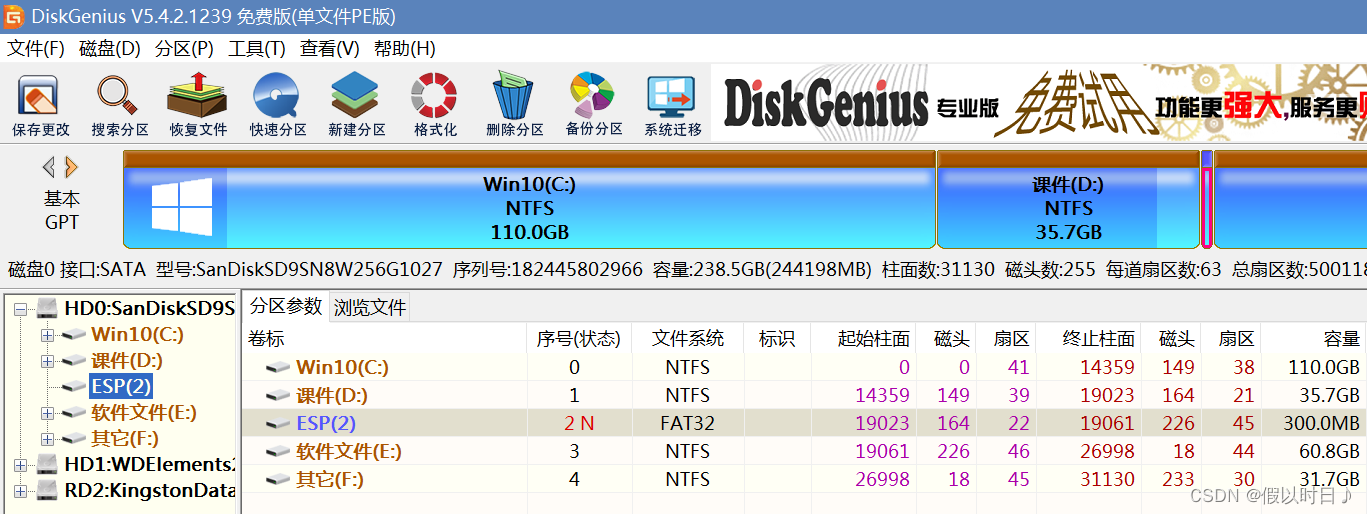The width and height of the screenshot is (1367, 514).
Task: Click the 300.0MB capacity cell
Action: pyautogui.click(x=1321, y=424)
